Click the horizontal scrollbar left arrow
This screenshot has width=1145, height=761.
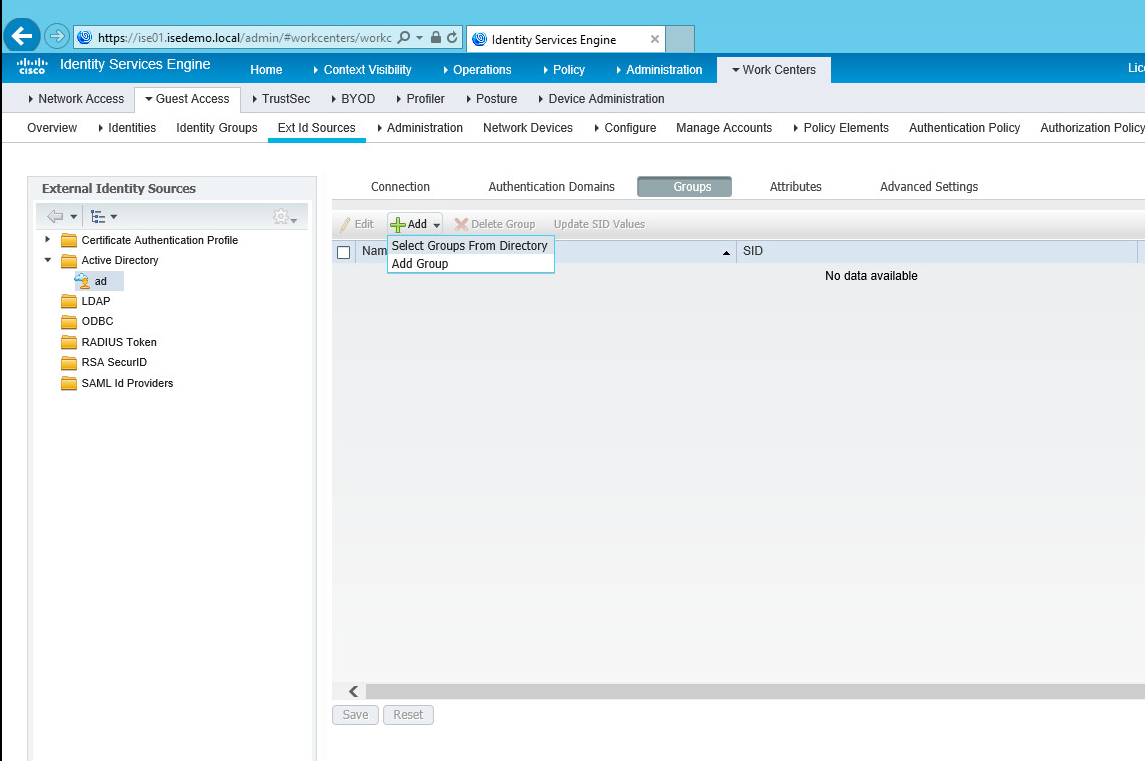[x=353, y=691]
